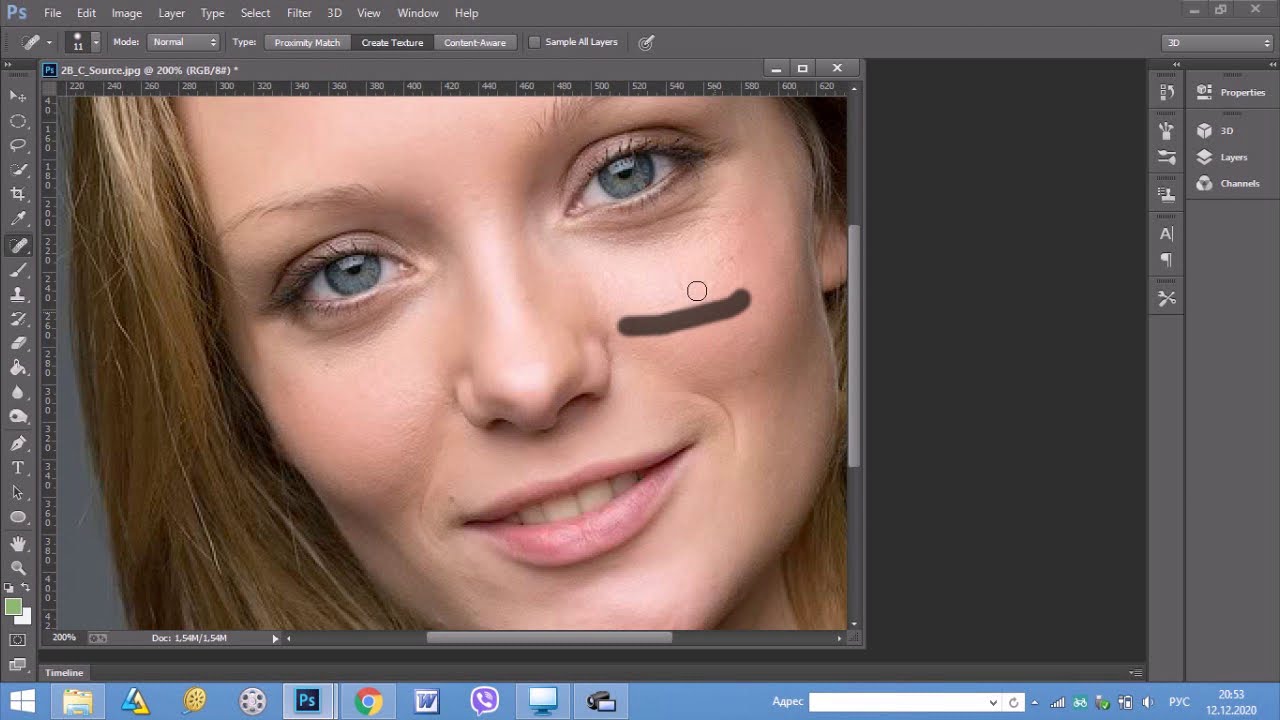
Task: Open the Filter menu
Action: coord(299,13)
